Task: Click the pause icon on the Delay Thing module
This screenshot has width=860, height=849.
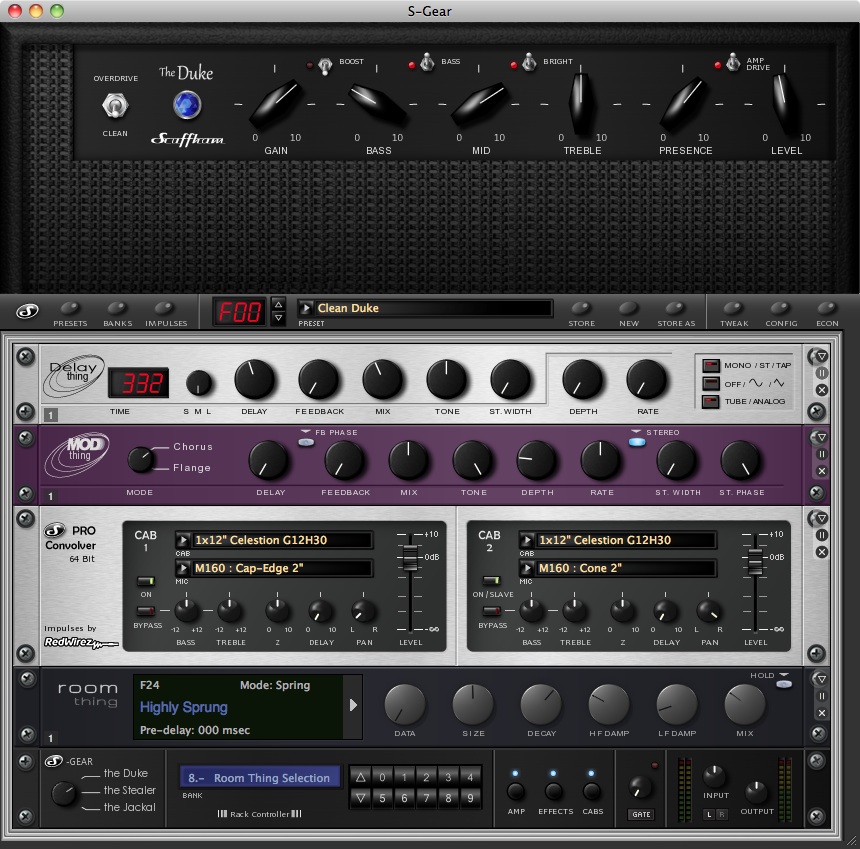Action: tap(821, 373)
